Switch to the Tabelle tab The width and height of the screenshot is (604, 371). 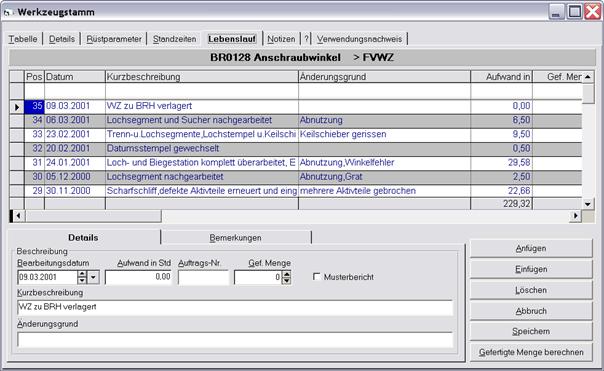(23, 39)
